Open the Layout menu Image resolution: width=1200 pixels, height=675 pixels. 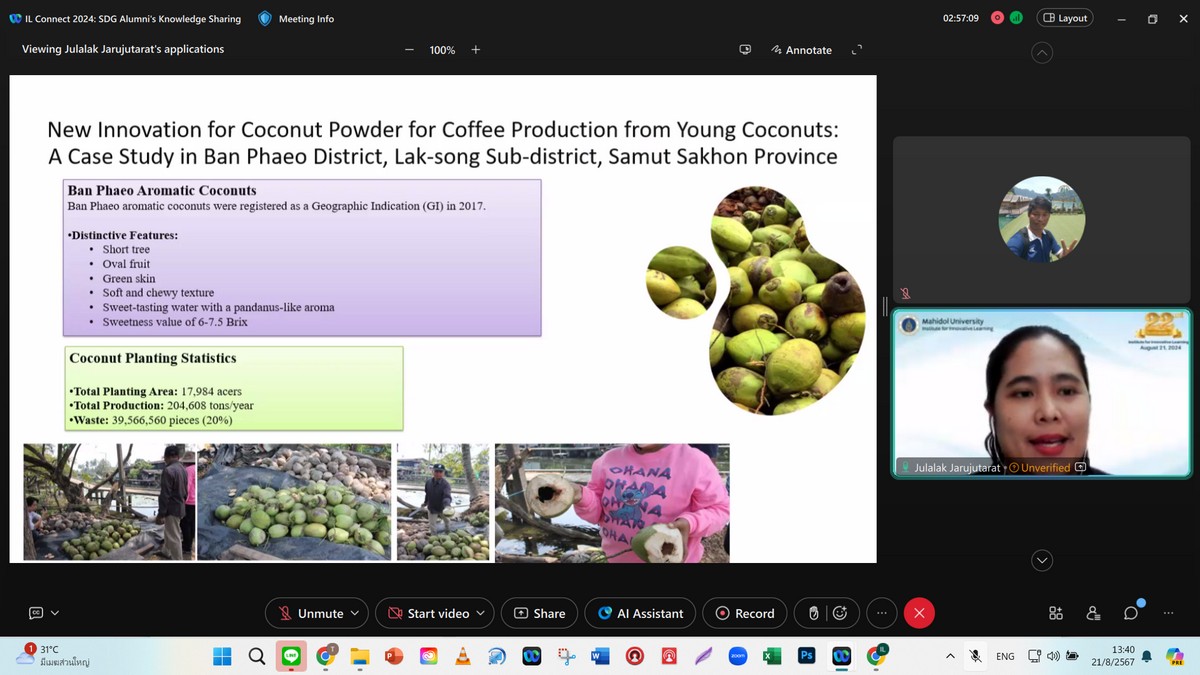pyautogui.click(x=1064, y=18)
